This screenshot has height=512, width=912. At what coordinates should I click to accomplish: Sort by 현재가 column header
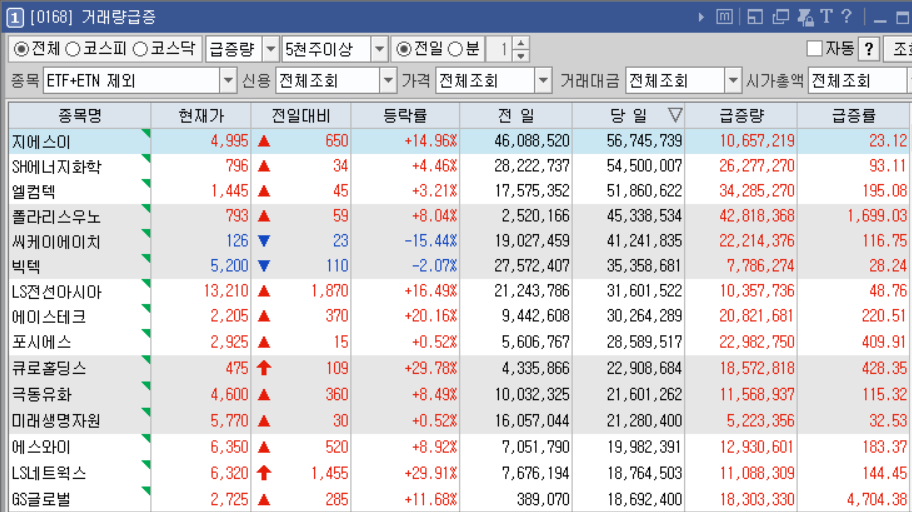(x=201, y=115)
